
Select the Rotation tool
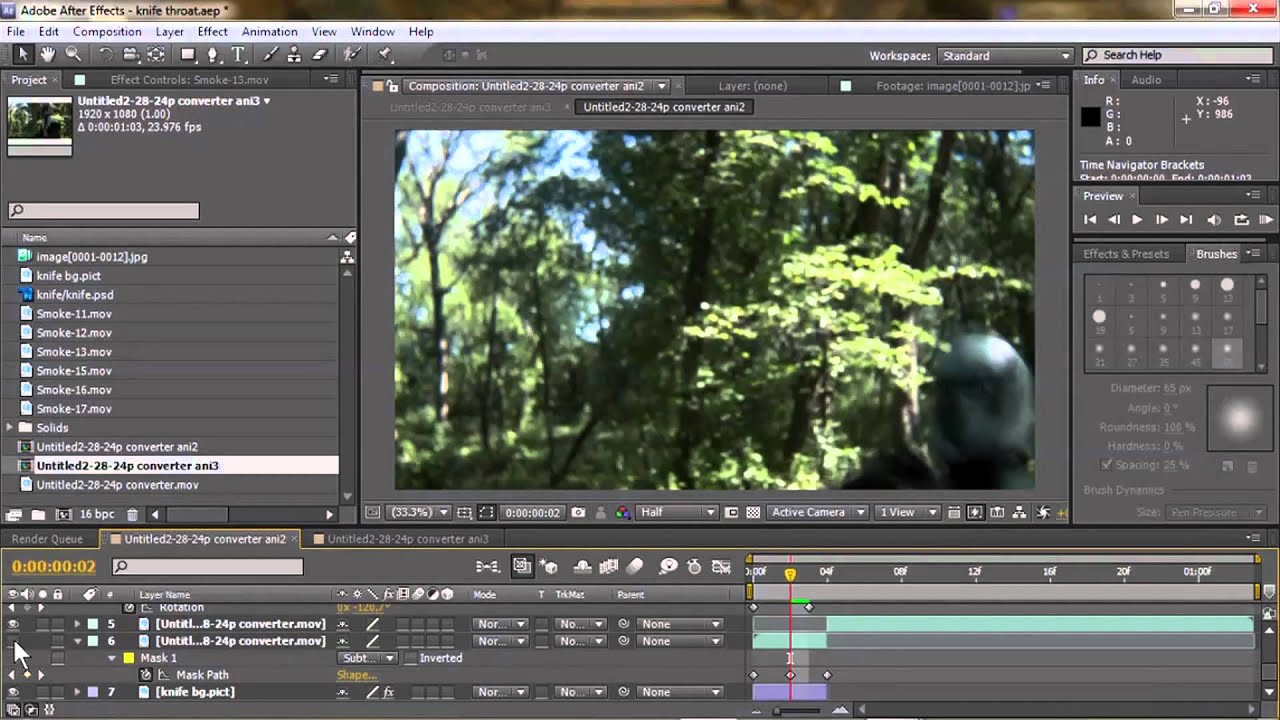coord(105,55)
